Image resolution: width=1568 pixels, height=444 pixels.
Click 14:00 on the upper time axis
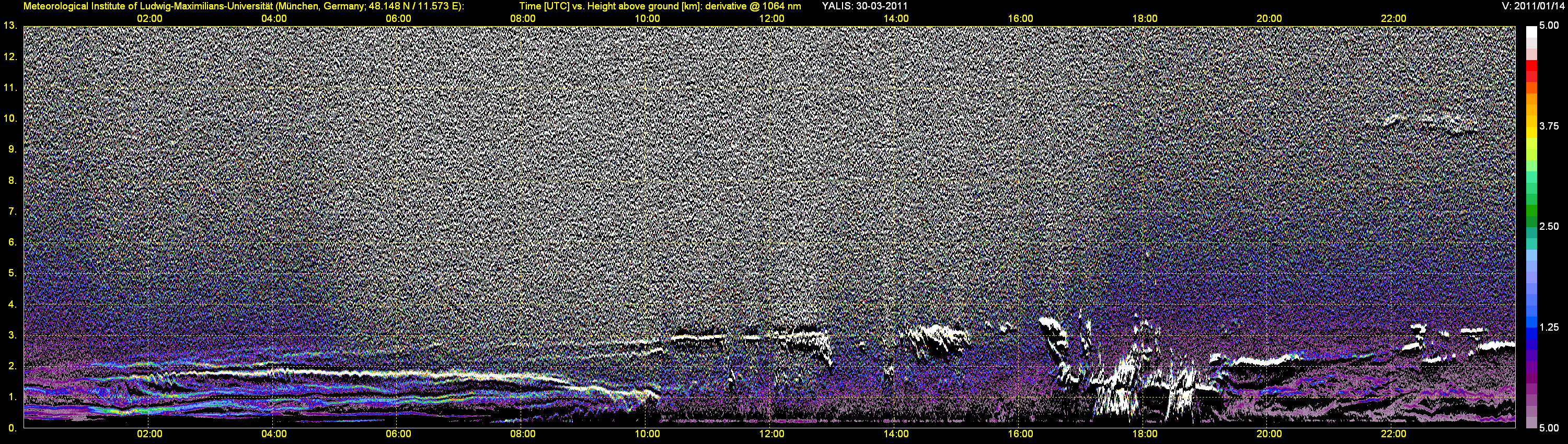(896, 19)
